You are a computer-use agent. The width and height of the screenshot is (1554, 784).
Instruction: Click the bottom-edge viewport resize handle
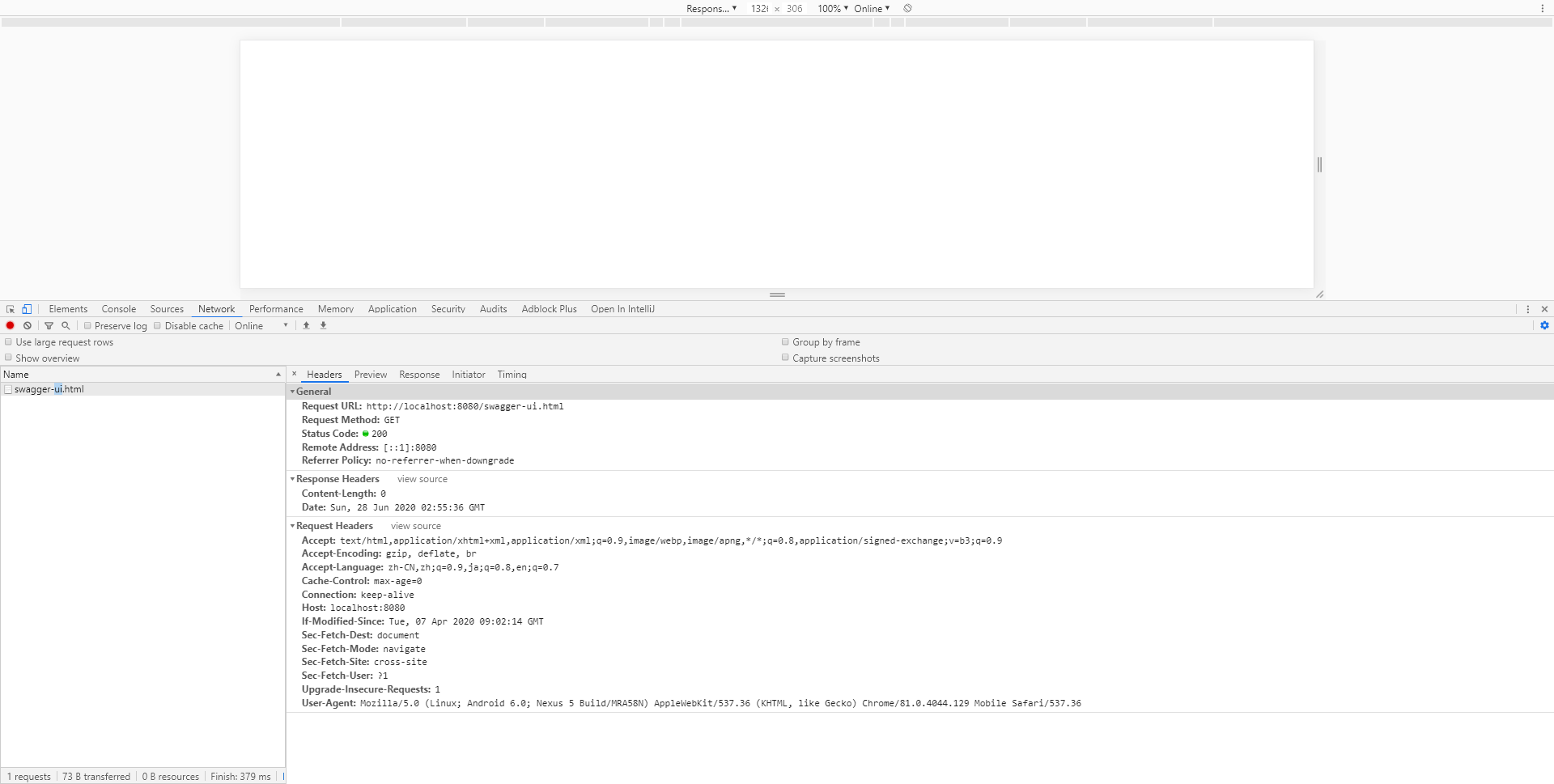click(x=777, y=295)
